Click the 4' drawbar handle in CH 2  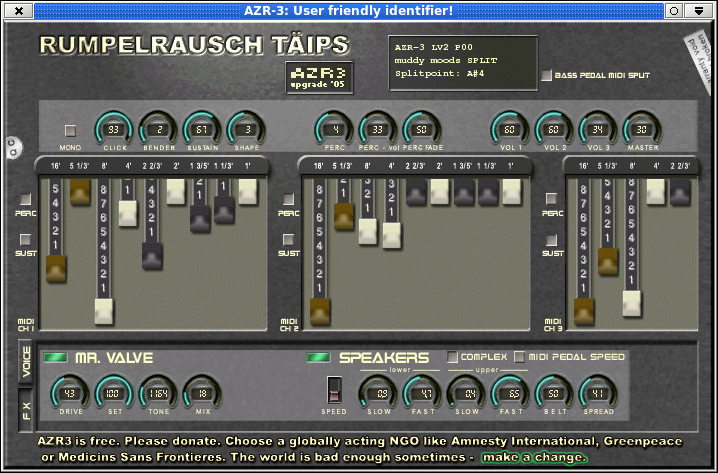coord(392,235)
